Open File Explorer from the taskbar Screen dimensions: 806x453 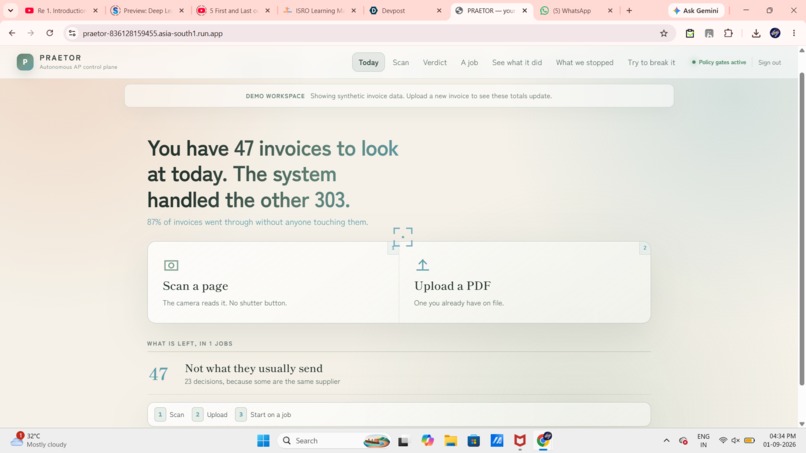pos(451,441)
